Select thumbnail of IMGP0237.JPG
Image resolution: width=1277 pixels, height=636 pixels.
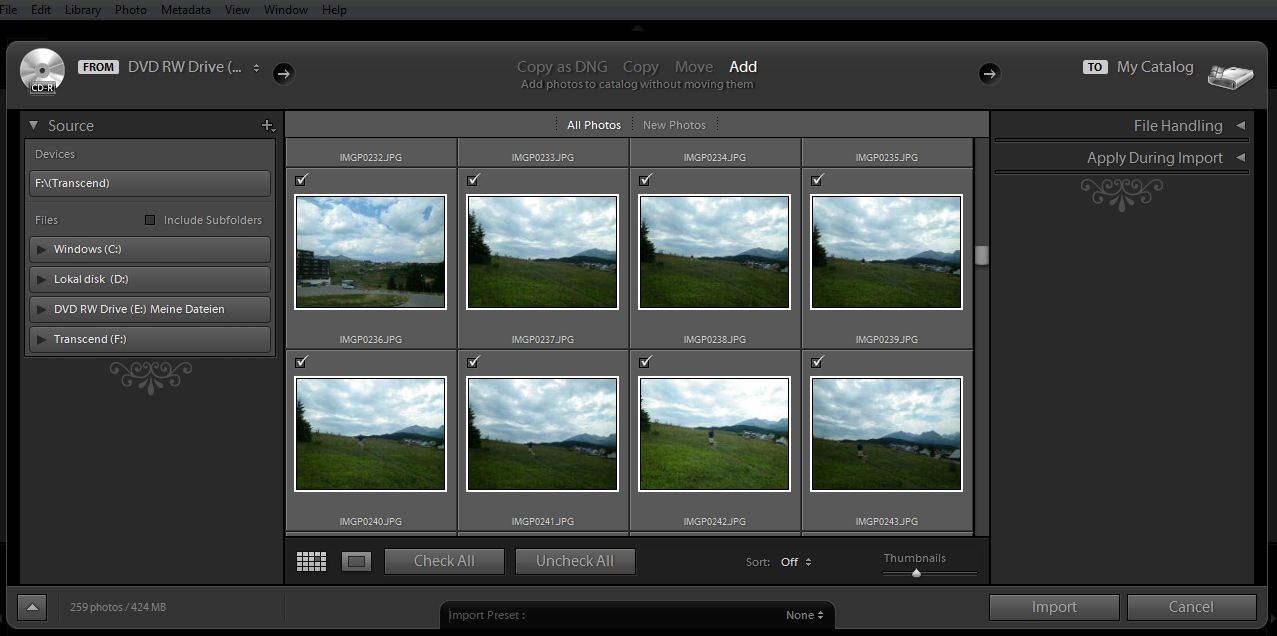543,252
